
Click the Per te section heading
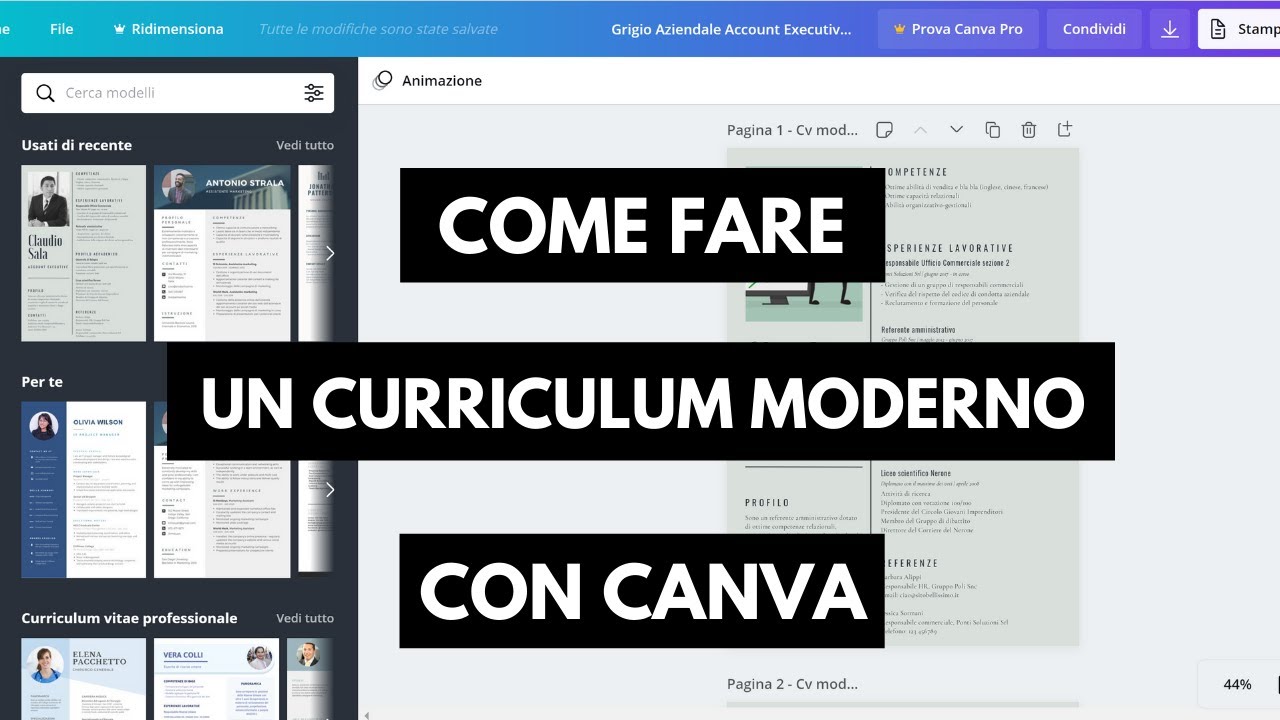42,381
